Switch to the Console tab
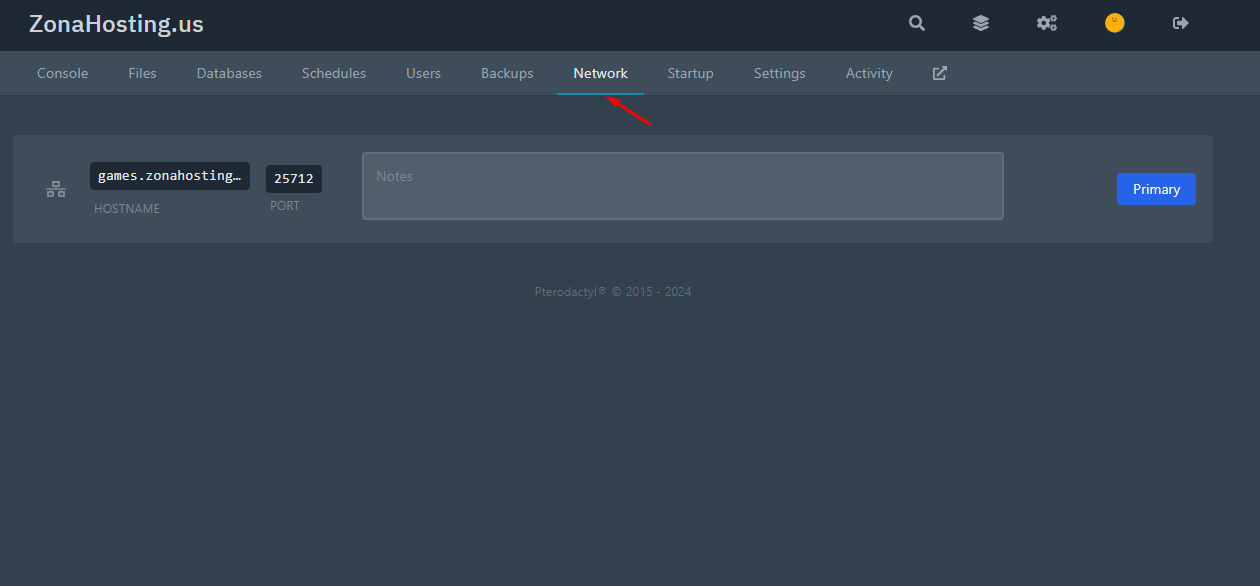This screenshot has width=1260, height=586. (62, 73)
